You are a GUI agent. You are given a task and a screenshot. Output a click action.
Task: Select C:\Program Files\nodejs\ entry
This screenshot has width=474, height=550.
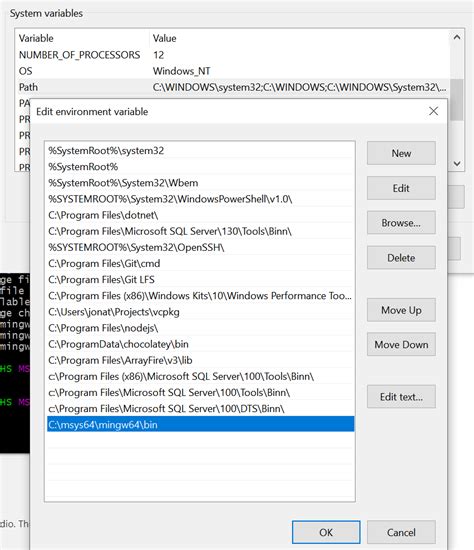pyautogui.click(x=200, y=328)
